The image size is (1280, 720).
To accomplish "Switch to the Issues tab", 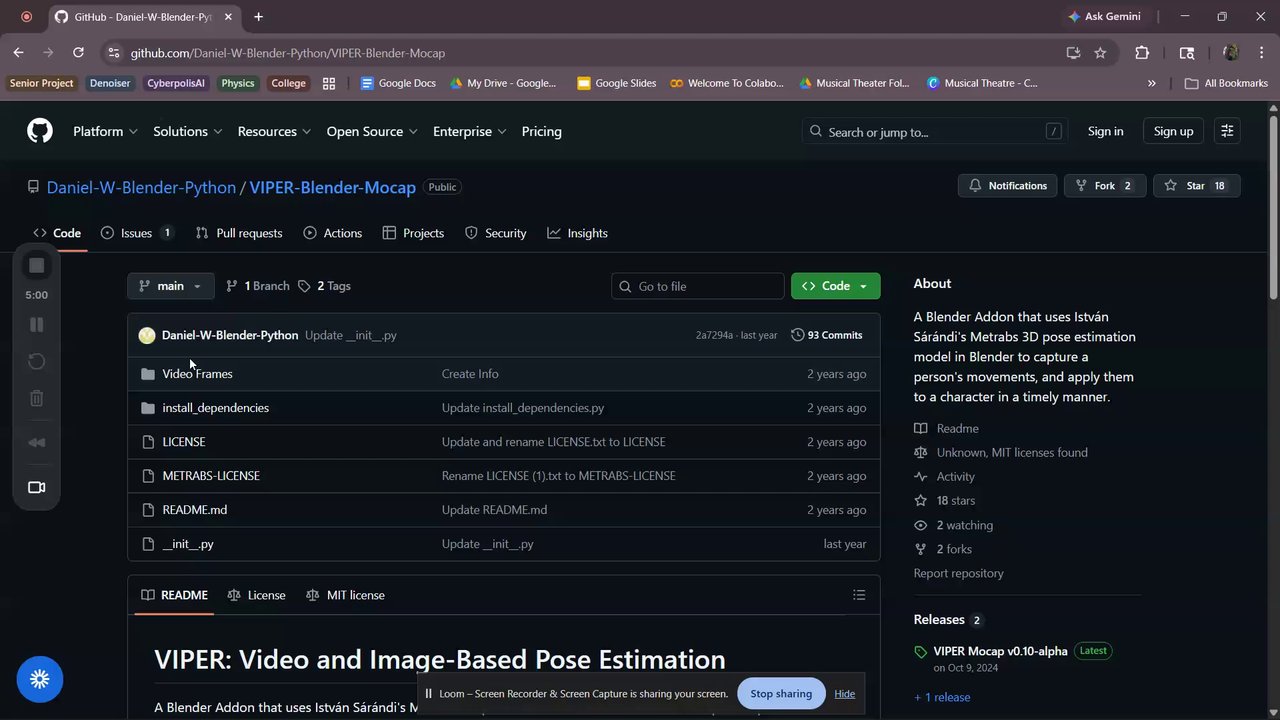I will (x=138, y=233).
